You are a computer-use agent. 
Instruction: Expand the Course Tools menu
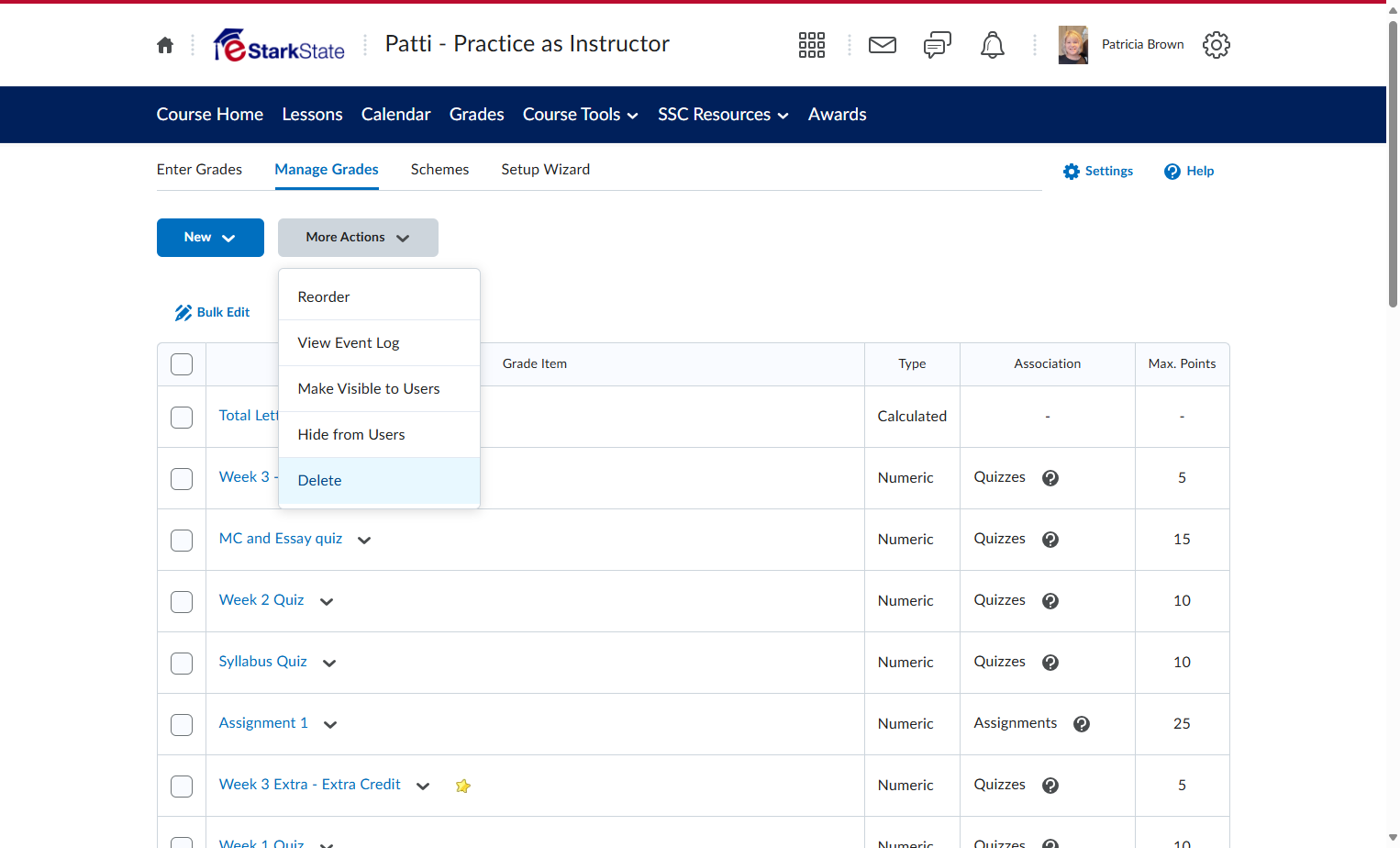(581, 115)
